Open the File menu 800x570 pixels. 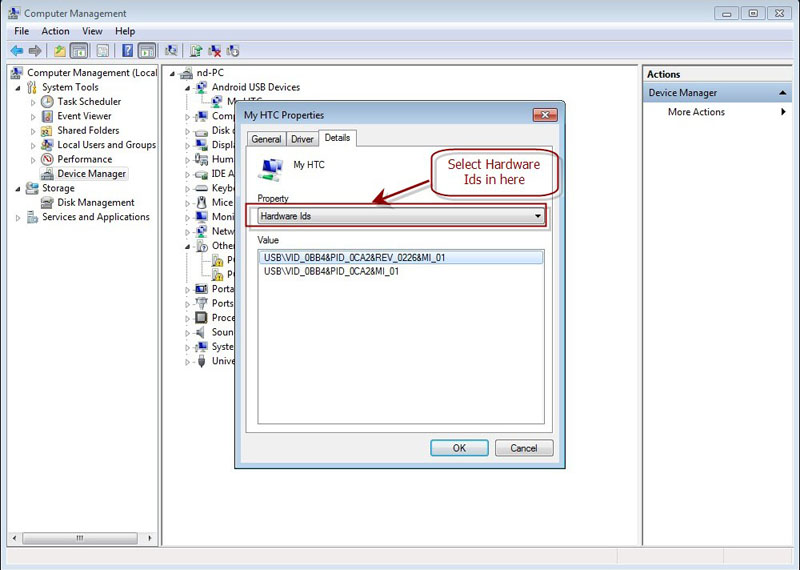click(x=21, y=31)
